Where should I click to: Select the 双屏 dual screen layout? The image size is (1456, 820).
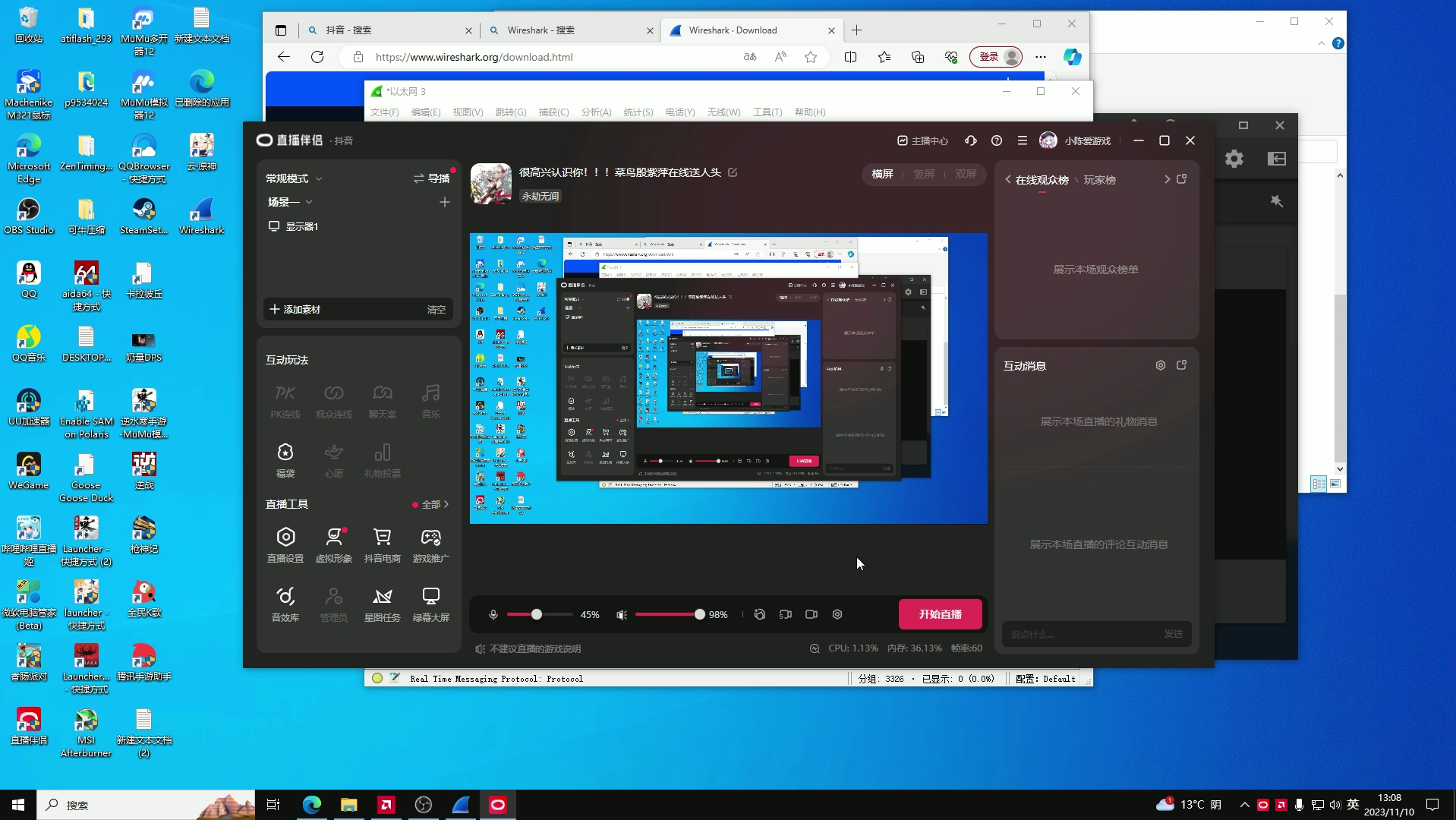coord(966,174)
